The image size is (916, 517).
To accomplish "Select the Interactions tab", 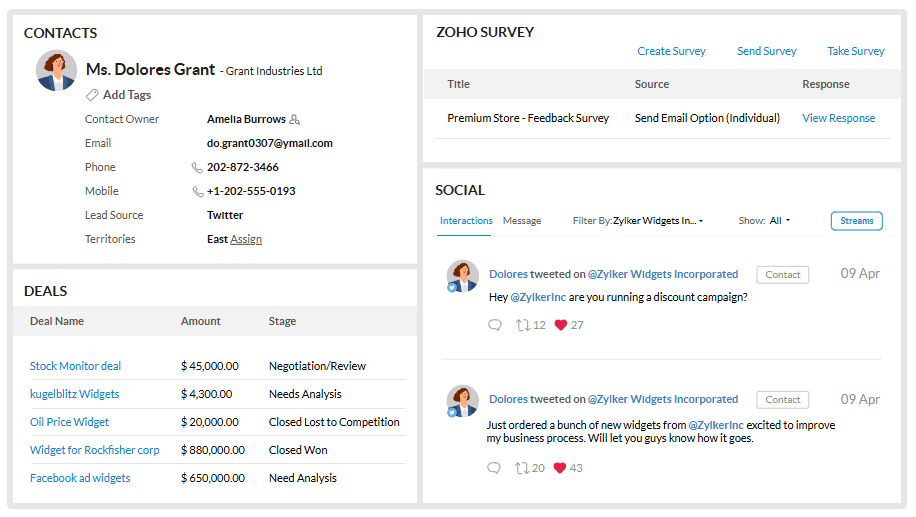I will (x=466, y=221).
